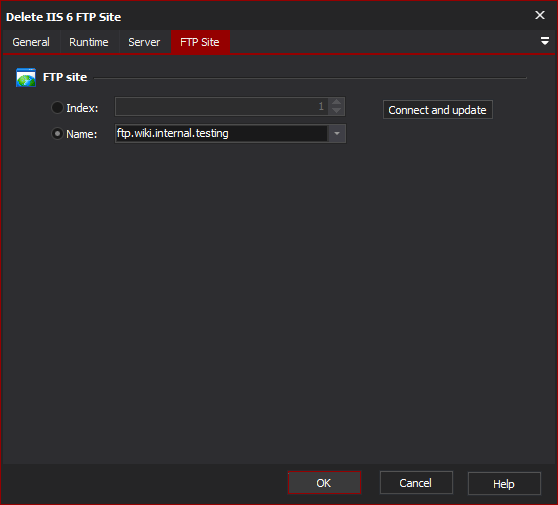Open the tab list menu icon

click(544, 41)
